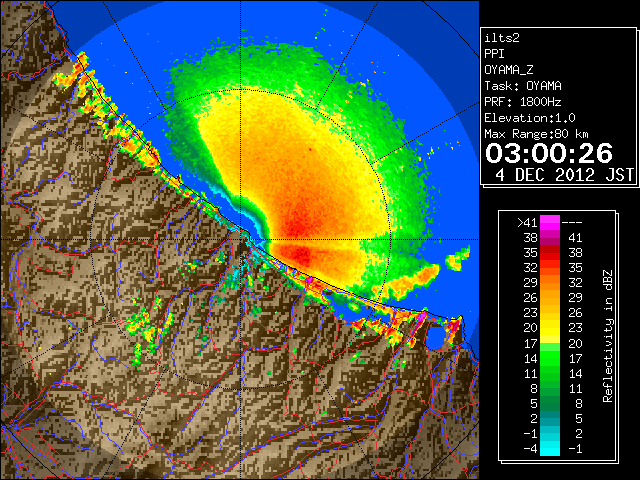Click the '-4' legend label

coord(530,449)
